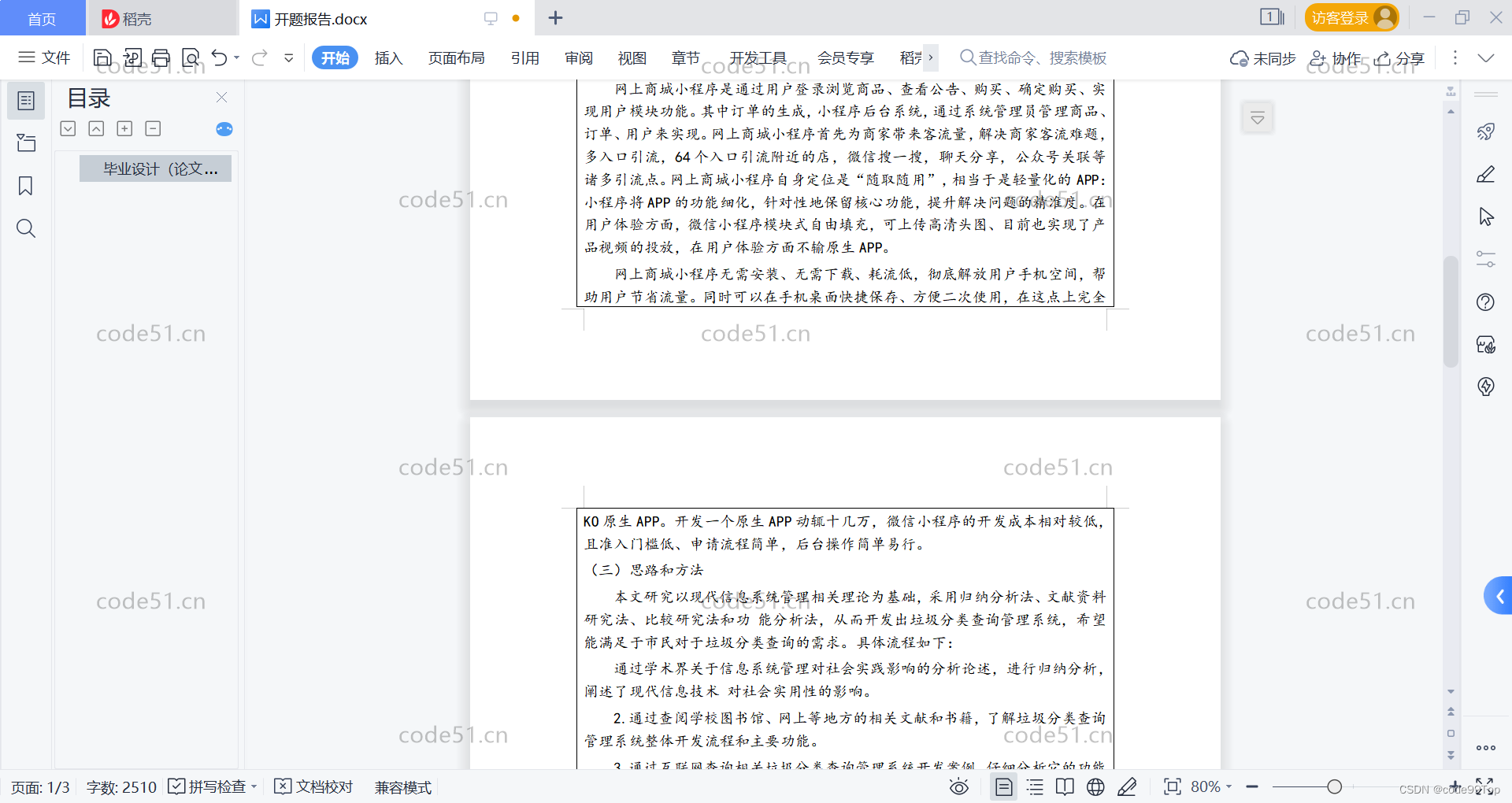This screenshot has height=803, width=1512.
Task: Click the export to PDF icon
Action: pos(132,57)
